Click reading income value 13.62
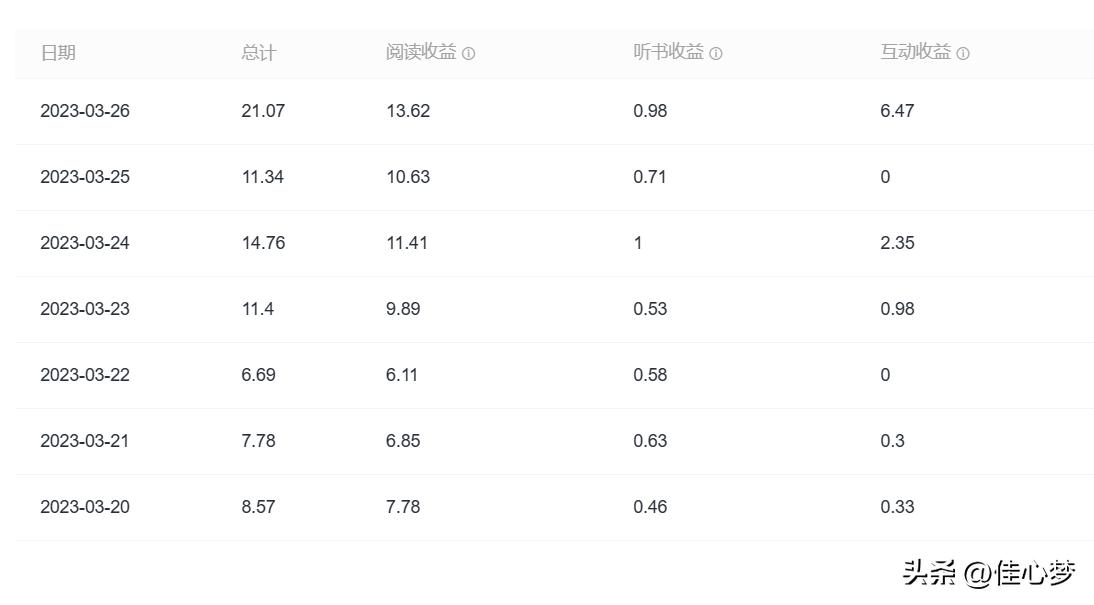Screen dimensions: 1094x605 pos(408,111)
